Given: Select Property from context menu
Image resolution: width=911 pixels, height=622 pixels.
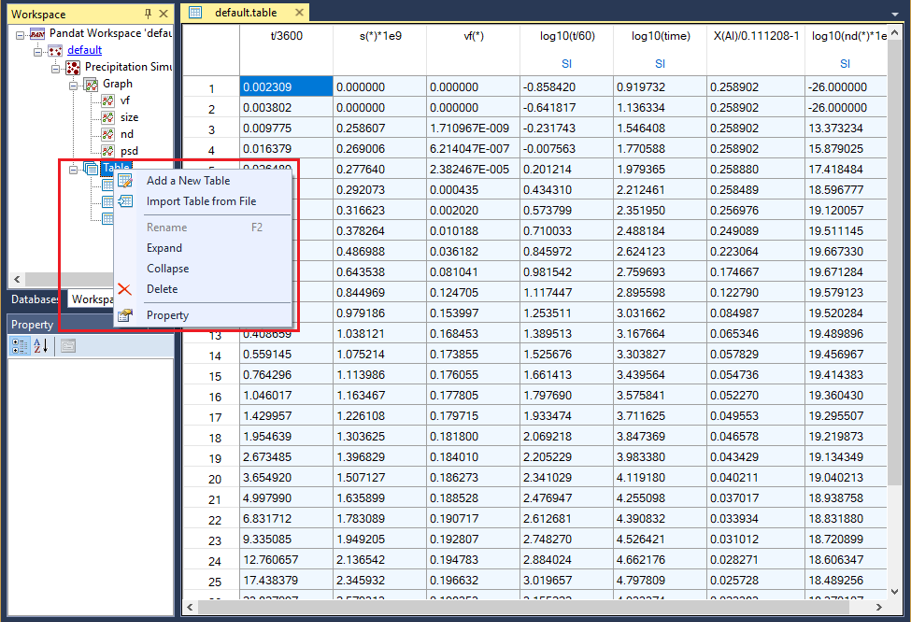Looking at the screenshot, I should coord(167,315).
